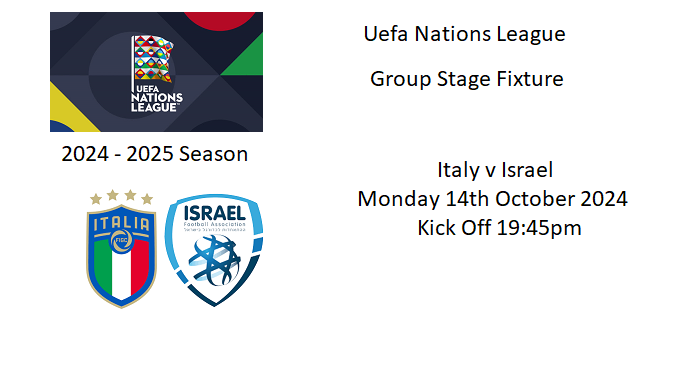
Task: Click the 'ITALIA' lettering in the crest
Action: [x=121, y=224]
